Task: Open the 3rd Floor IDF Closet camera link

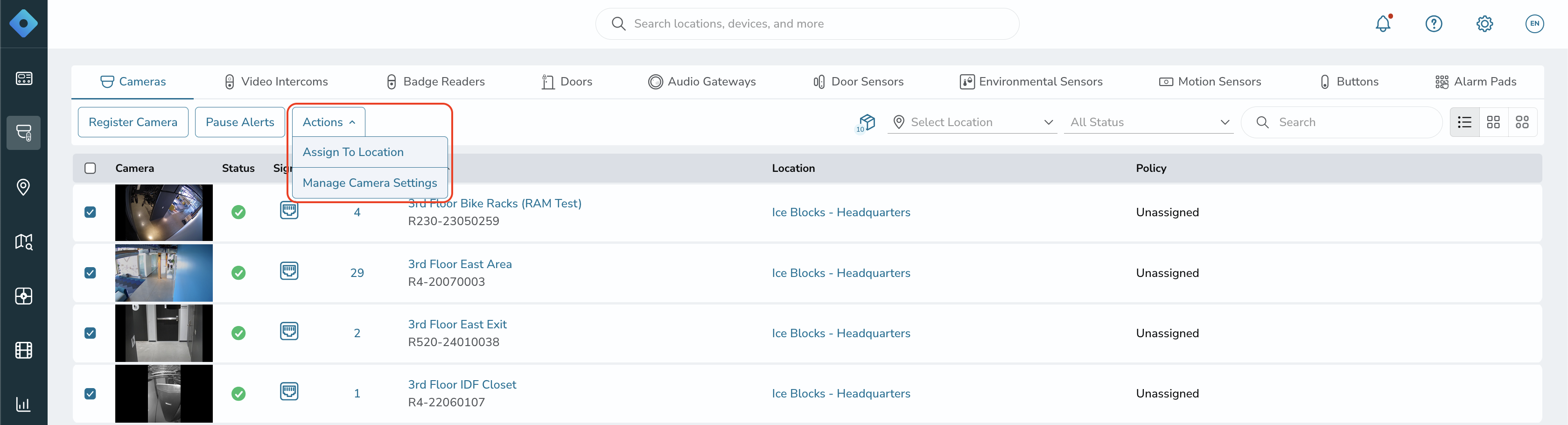Action: click(462, 385)
